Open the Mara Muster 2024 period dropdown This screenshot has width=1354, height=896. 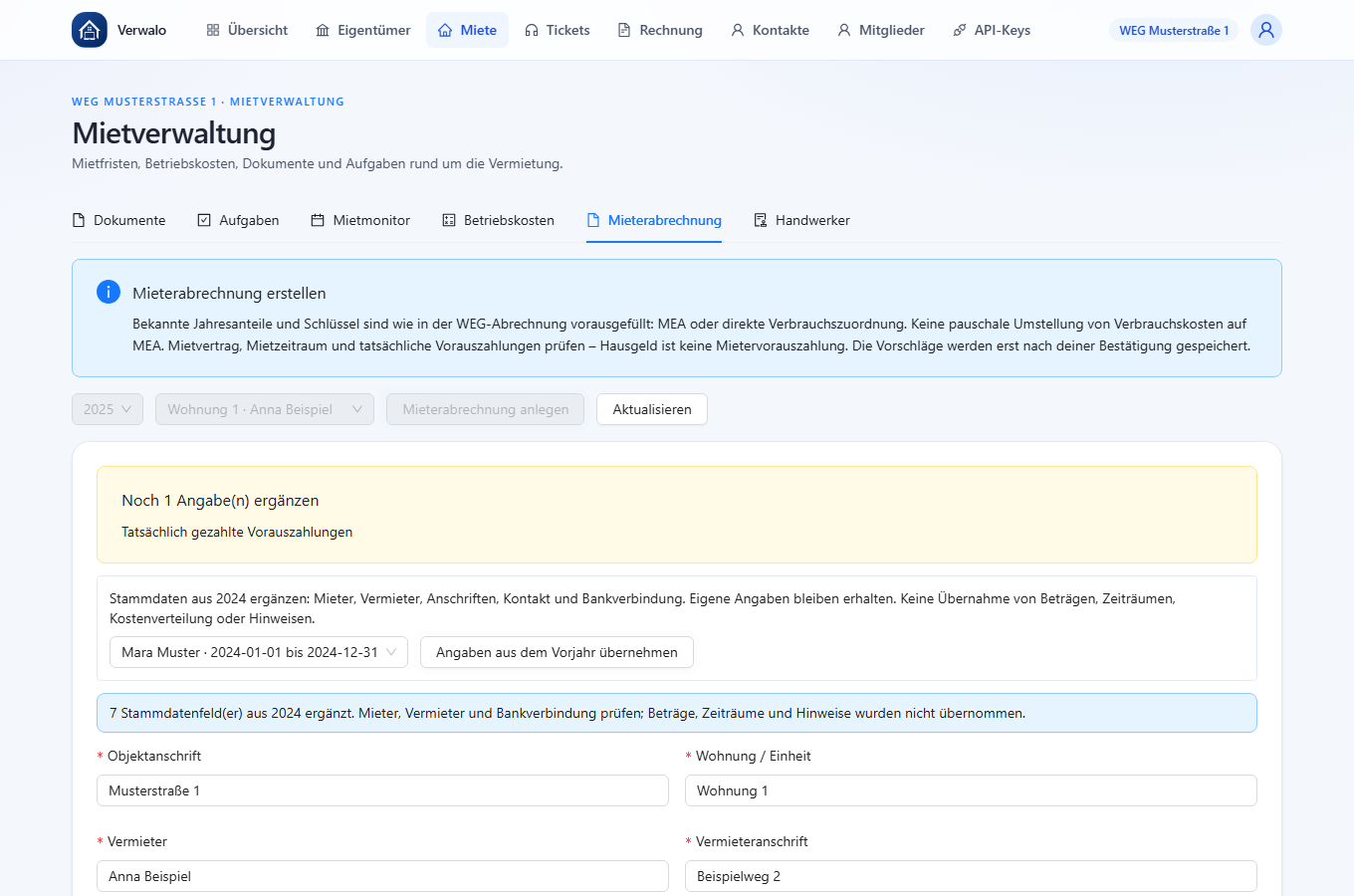point(259,652)
